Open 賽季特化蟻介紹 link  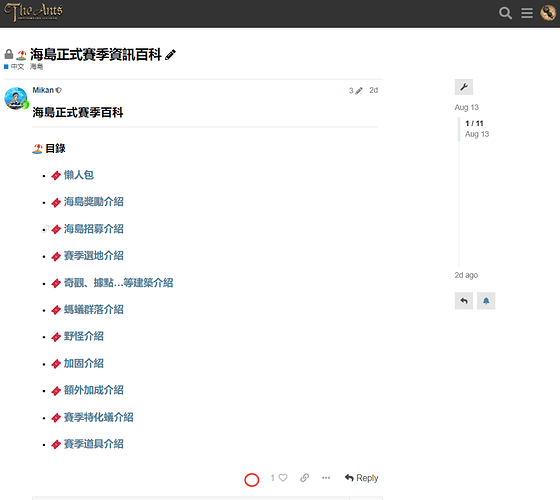click(99, 417)
